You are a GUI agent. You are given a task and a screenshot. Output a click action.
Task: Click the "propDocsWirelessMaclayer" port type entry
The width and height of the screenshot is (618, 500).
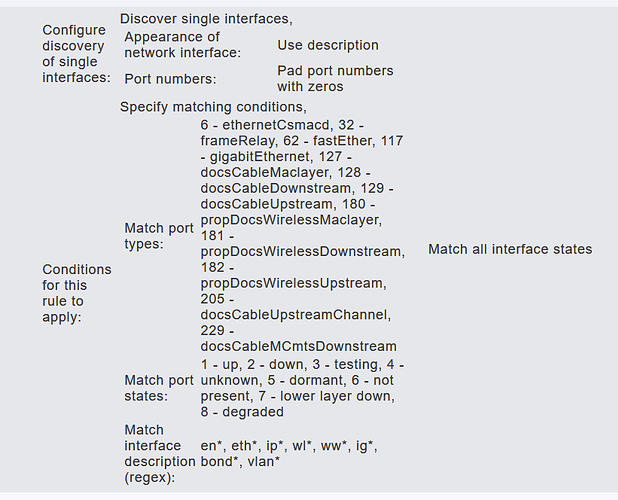(292, 219)
